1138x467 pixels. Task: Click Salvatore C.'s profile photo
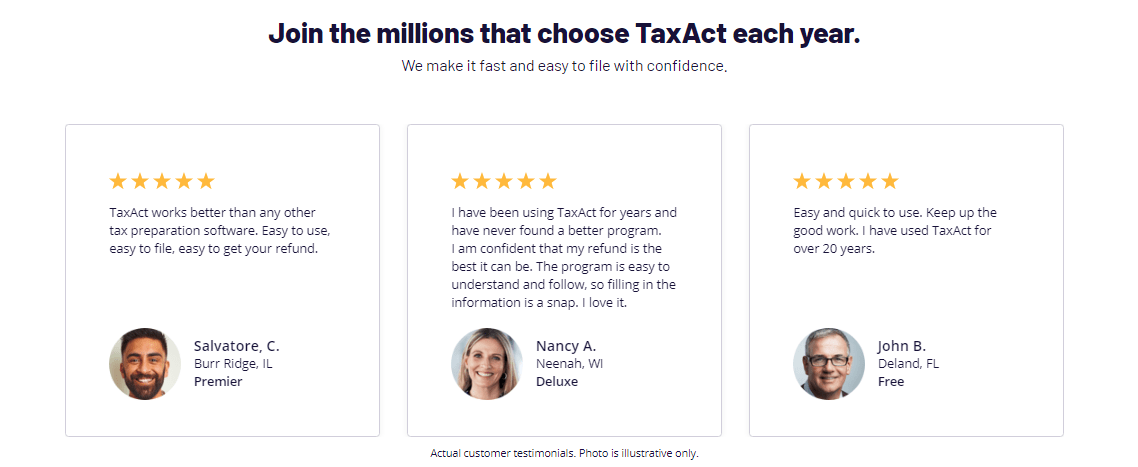[145, 364]
